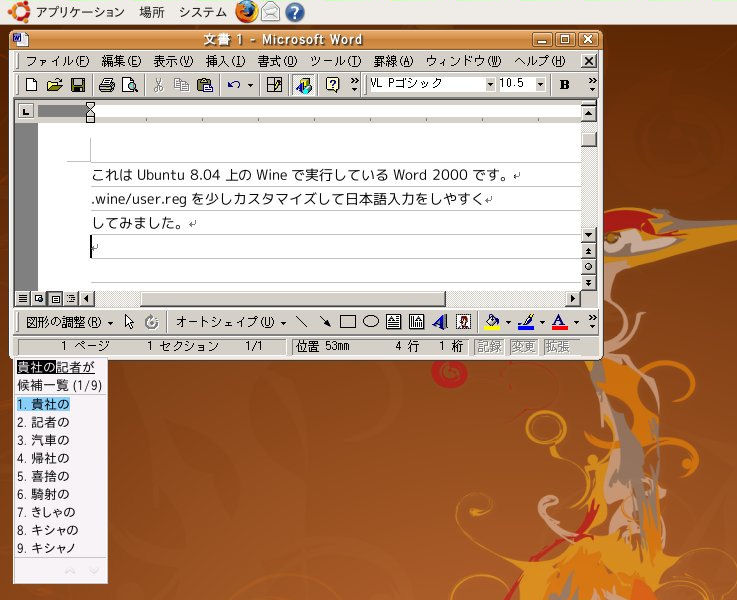Switch to outline view
The image size is (737, 600).
(x=71, y=298)
